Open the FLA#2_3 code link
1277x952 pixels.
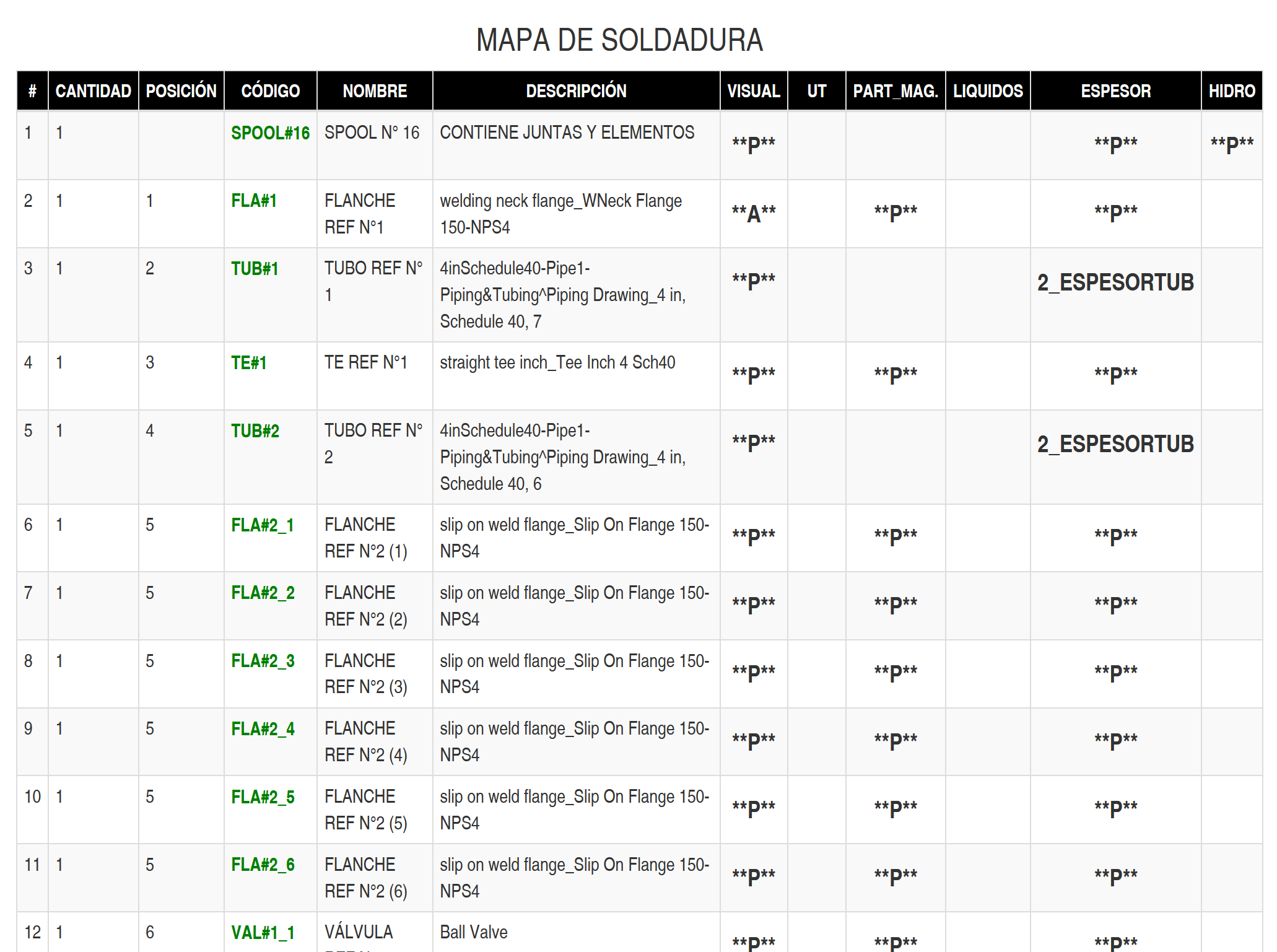[x=263, y=661]
